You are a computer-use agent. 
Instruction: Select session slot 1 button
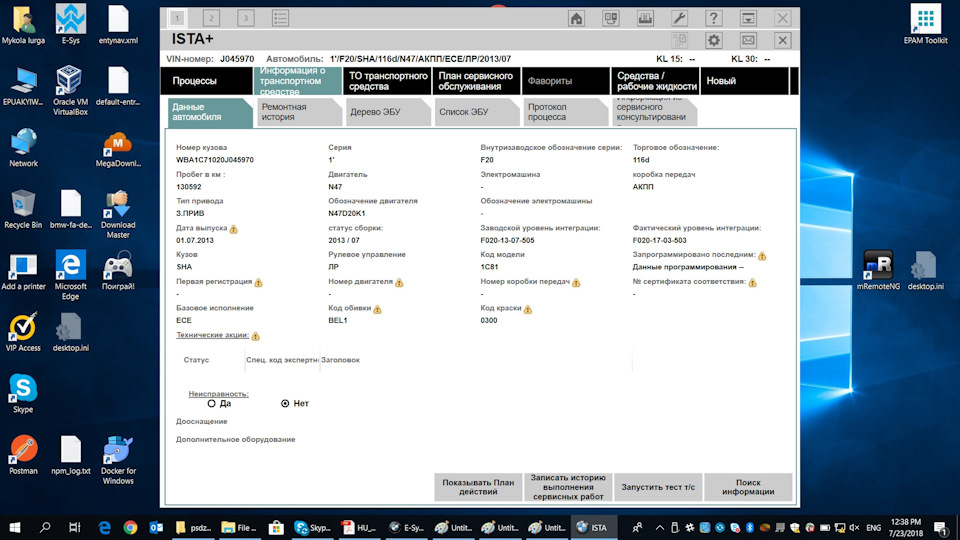(177, 18)
